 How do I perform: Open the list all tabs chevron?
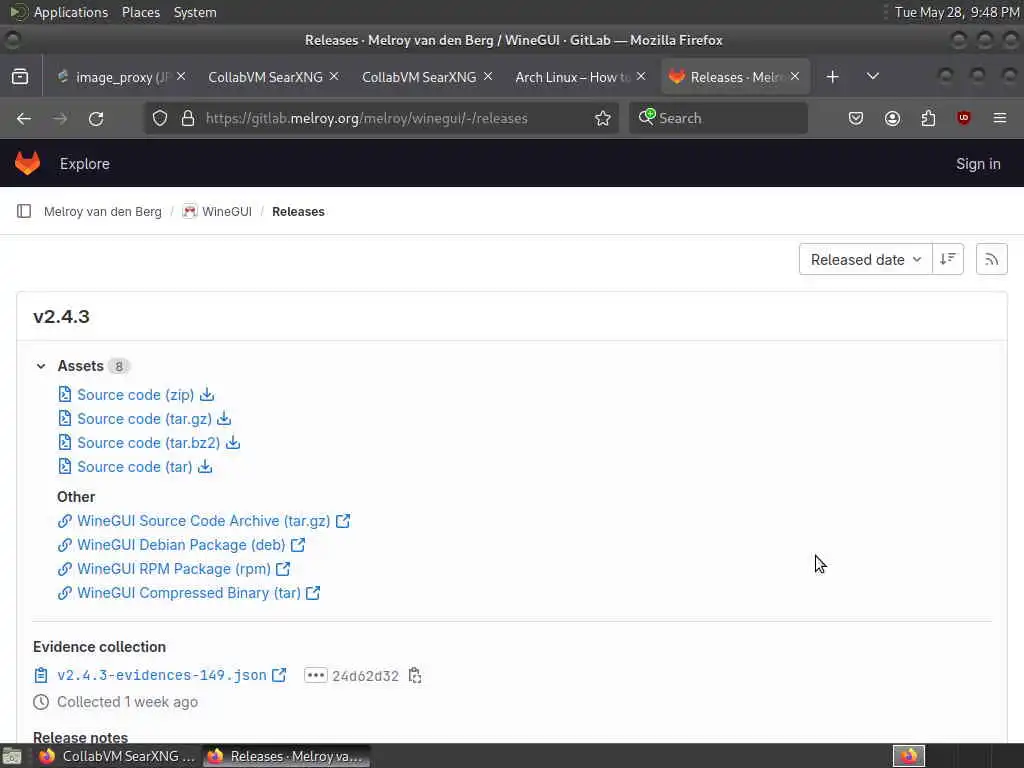click(x=872, y=76)
